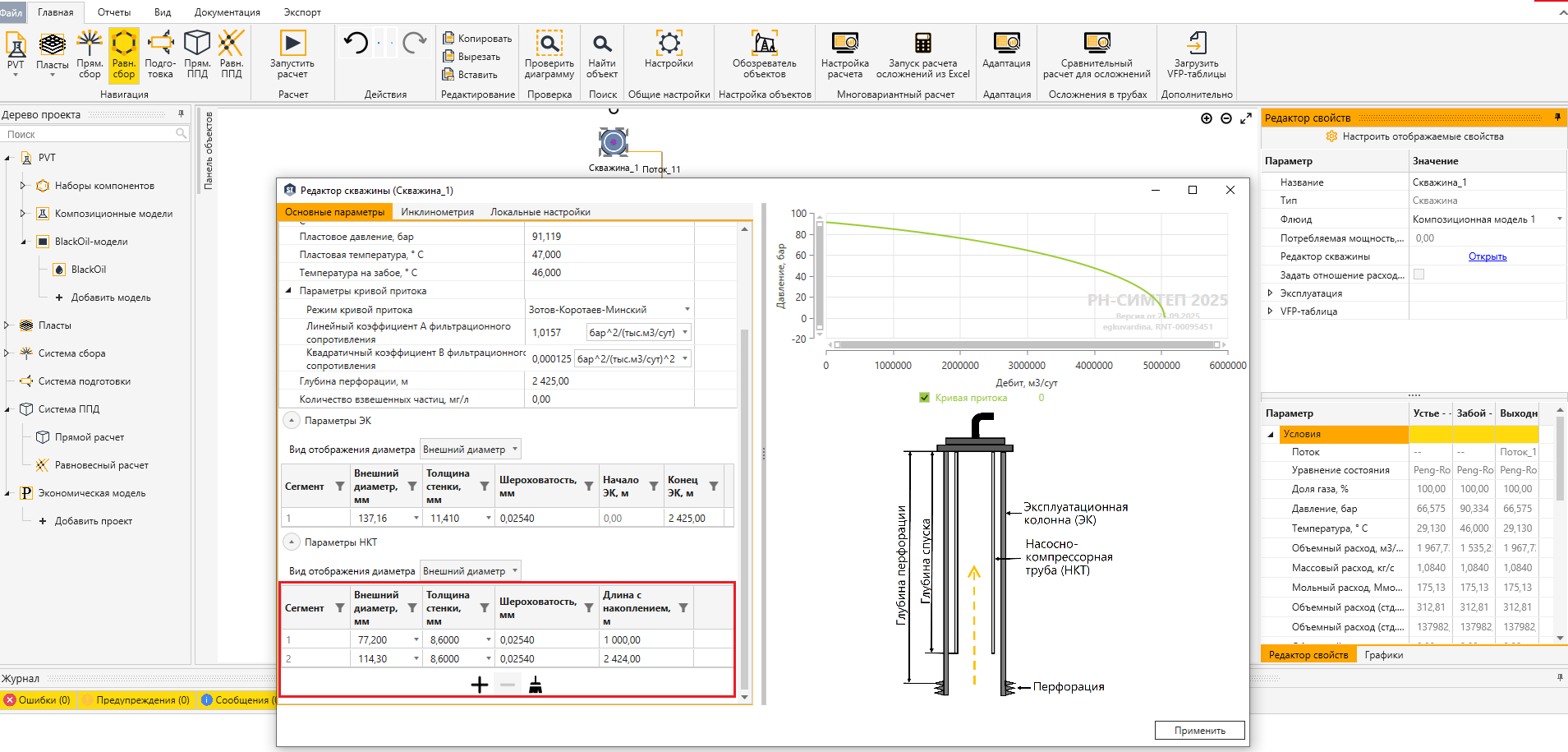Open the Отчеты ribbon tab
The height and width of the screenshot is (752, 1568).
coord(114,12)
